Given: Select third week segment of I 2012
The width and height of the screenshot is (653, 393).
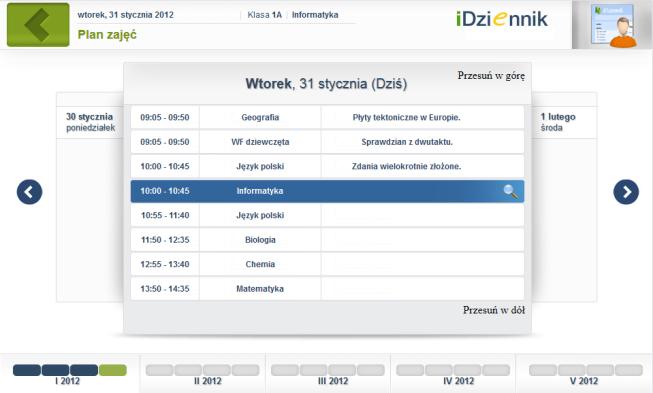Looking at the screenshot, I should coord(84,370).
